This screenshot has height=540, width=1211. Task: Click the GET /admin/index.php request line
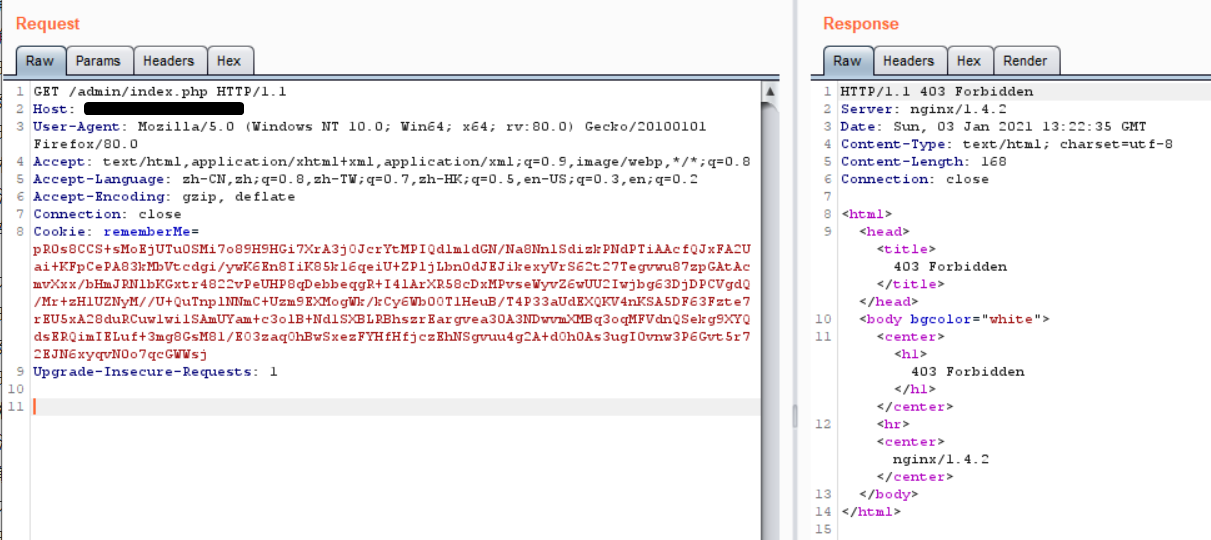tap(160, 91)
